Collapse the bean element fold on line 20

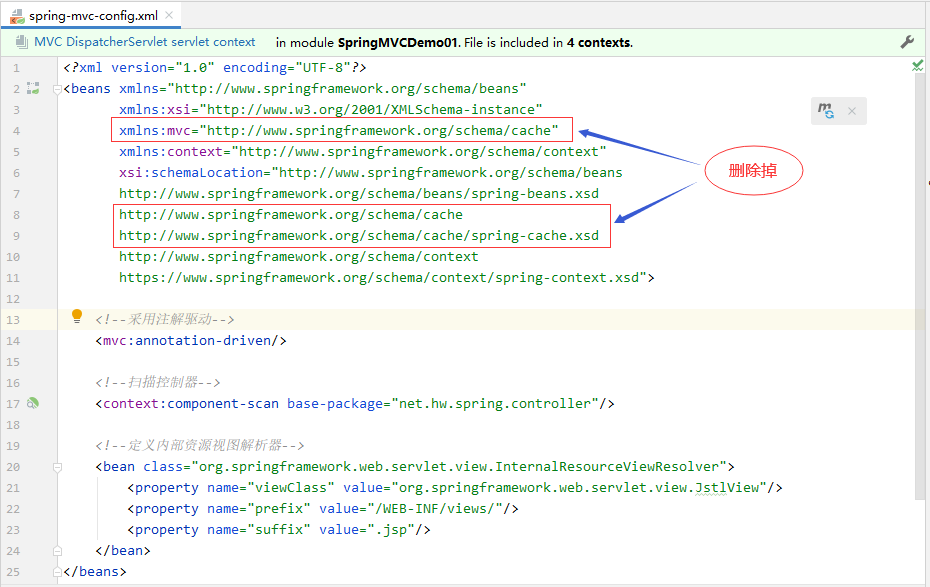(x=56, y=467)
